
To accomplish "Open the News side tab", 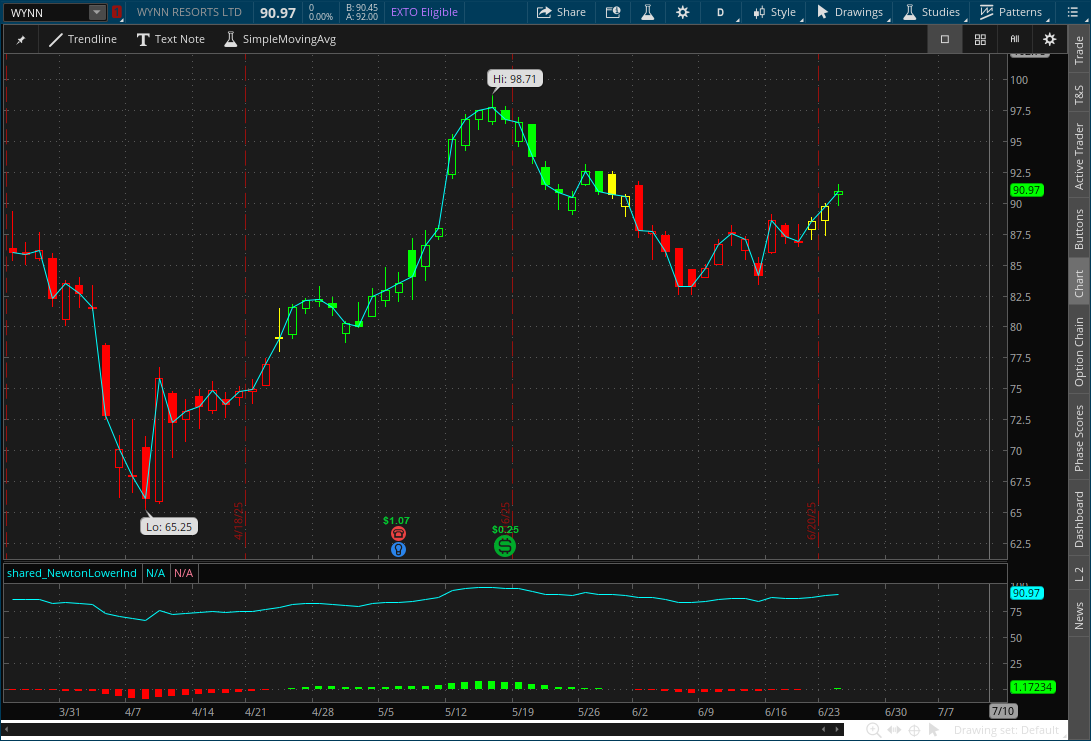I will 1079,616.
